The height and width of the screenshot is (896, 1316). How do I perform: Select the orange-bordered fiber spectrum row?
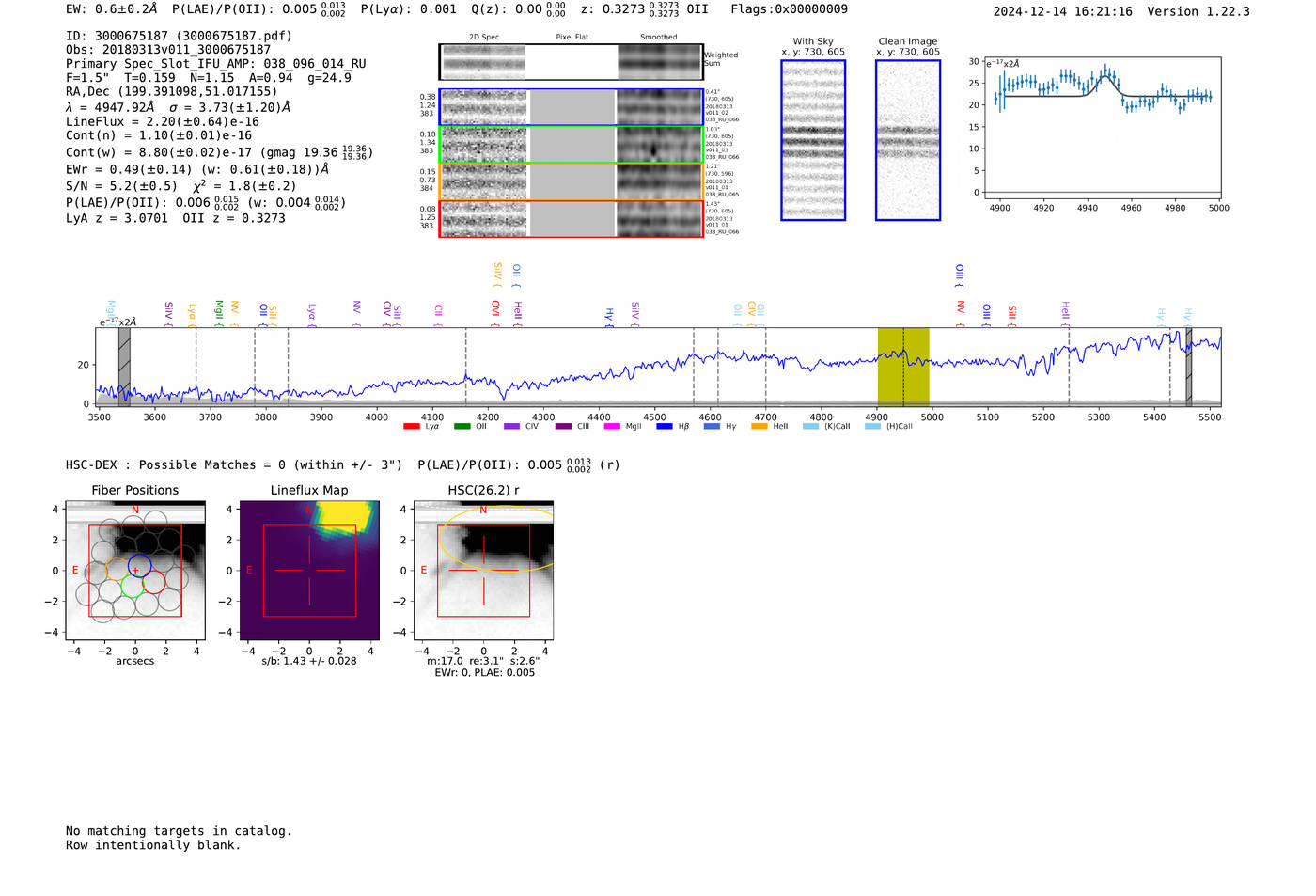click(x=571, y=181)
